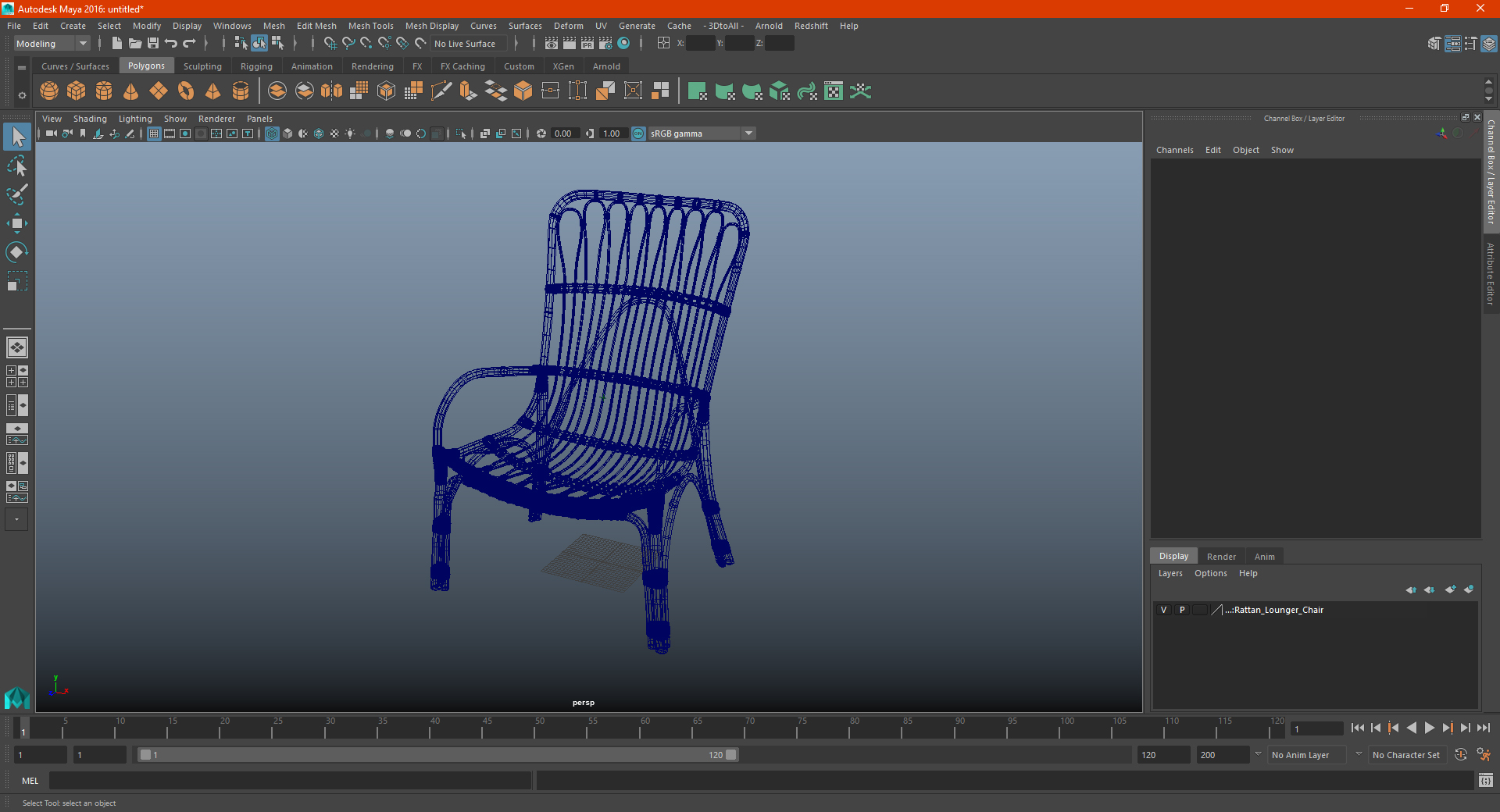Switch to single perspective view layout

point(17,347)
